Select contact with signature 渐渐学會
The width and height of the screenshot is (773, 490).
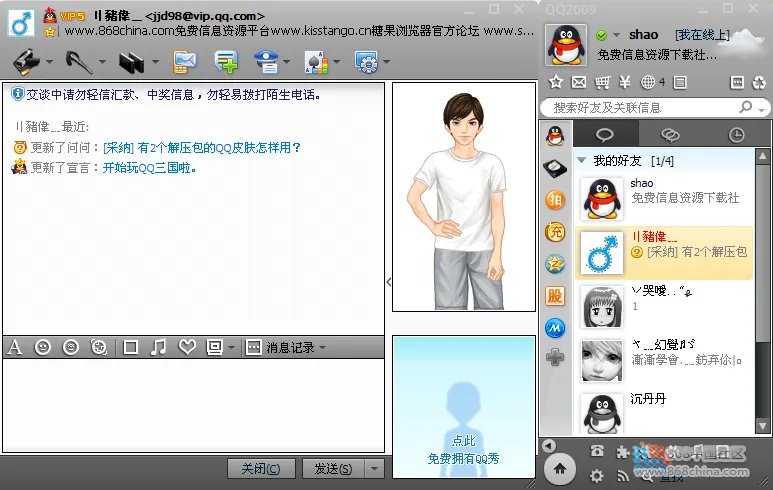click(x=665, y=360)
